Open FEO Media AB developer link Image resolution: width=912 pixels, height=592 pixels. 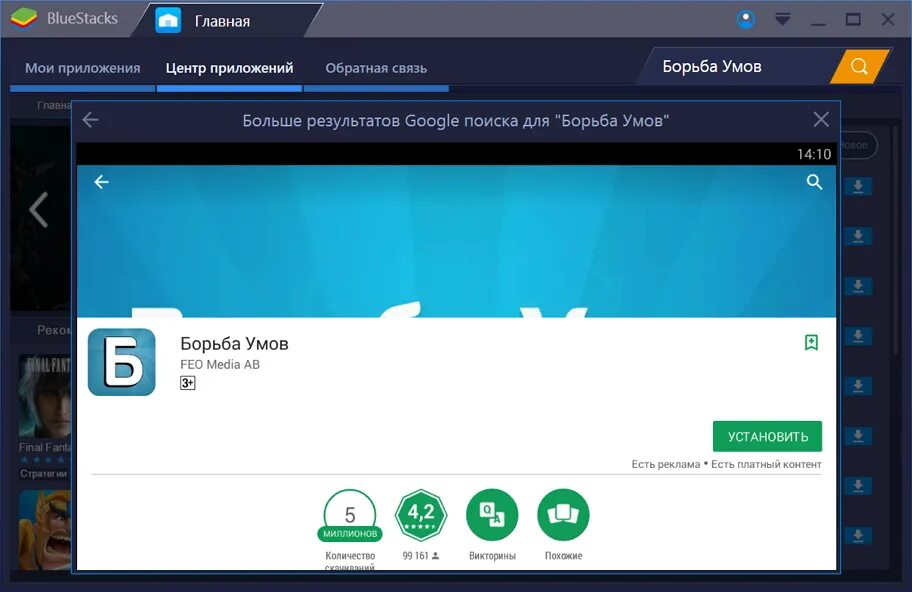coord(220,365)
